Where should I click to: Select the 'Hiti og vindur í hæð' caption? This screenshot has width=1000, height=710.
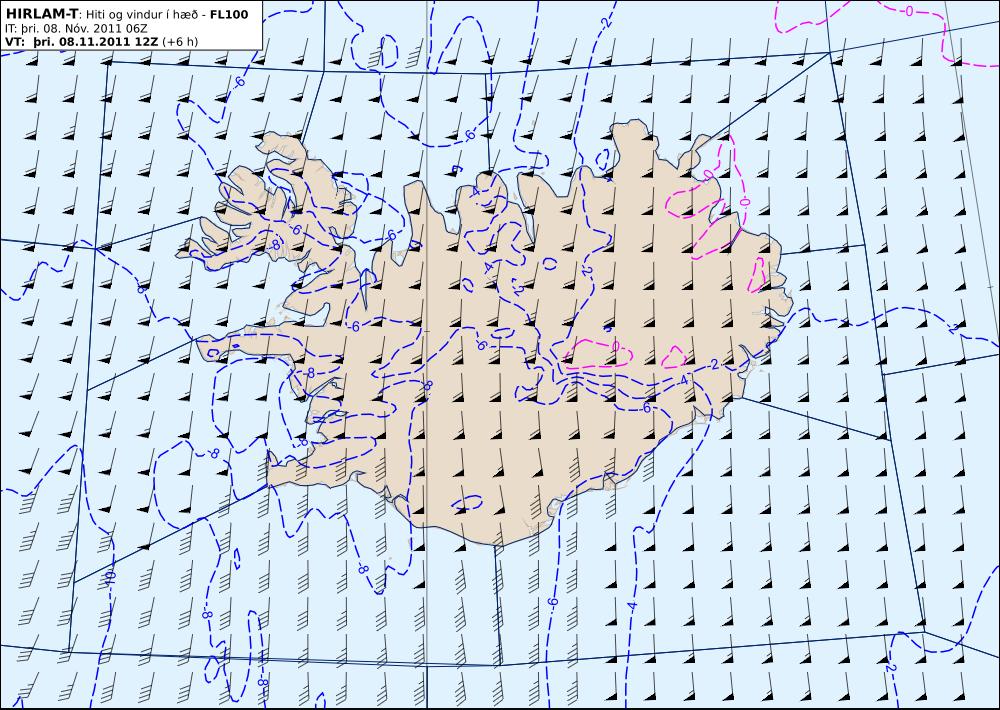141,15
